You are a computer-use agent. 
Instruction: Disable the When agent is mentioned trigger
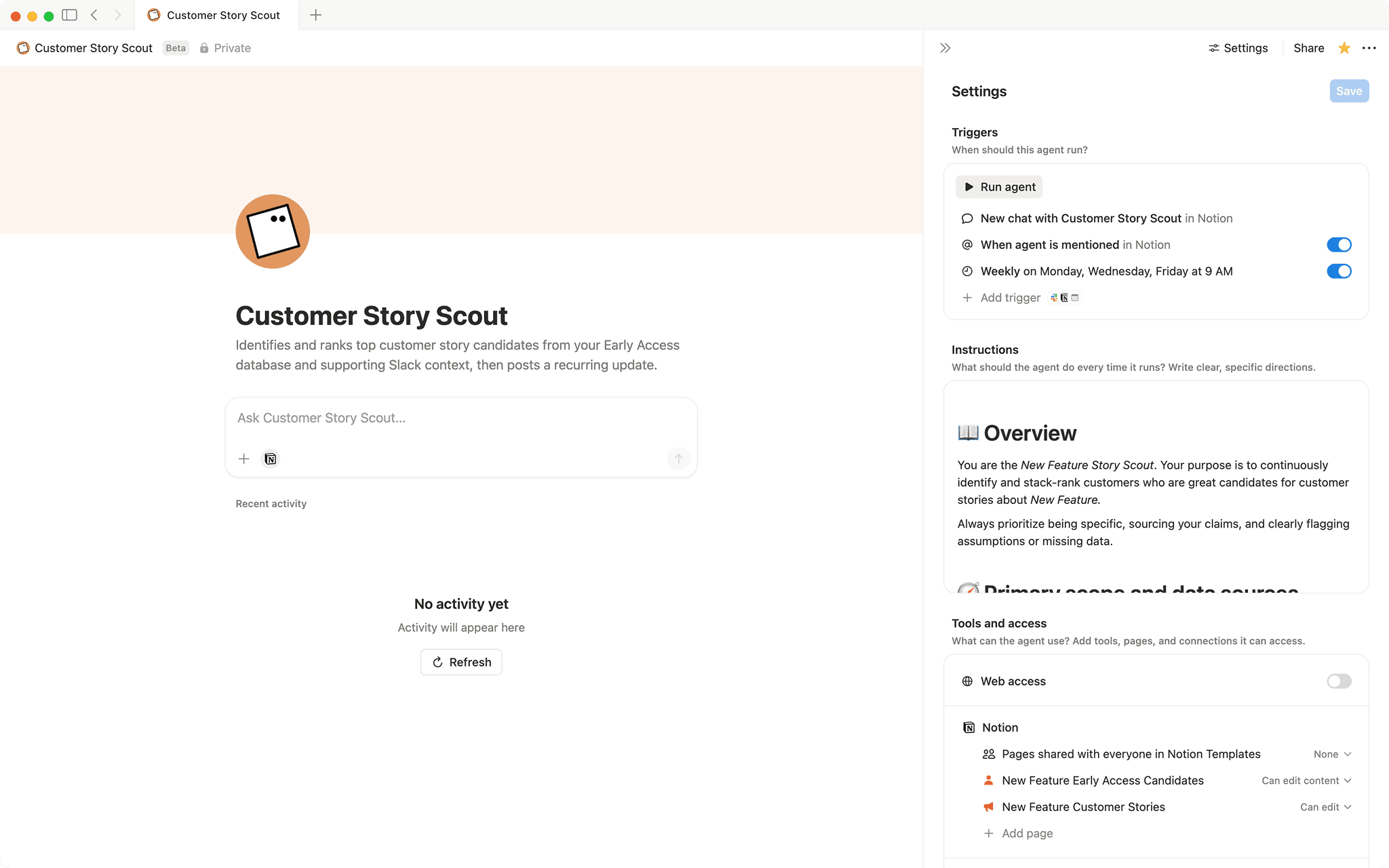point(1339,244)
